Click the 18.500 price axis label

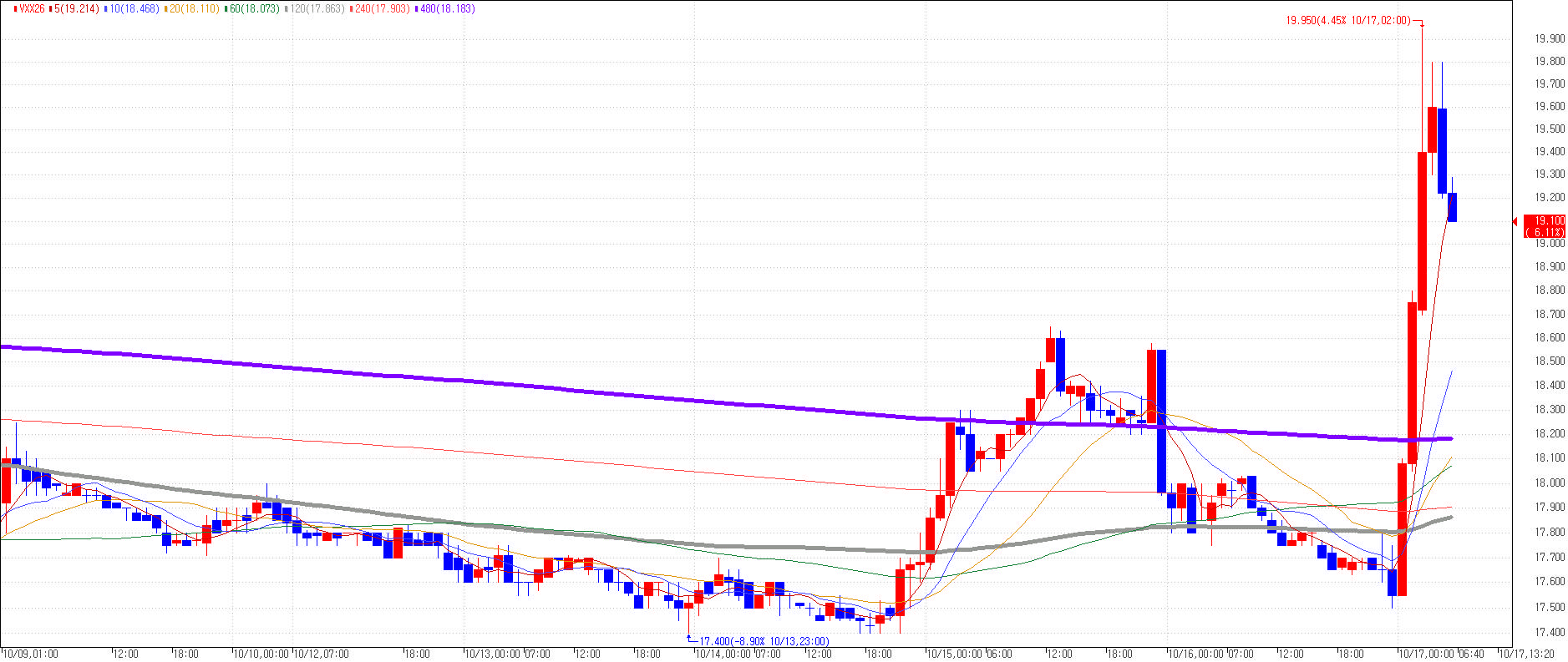pos(1550,361)
